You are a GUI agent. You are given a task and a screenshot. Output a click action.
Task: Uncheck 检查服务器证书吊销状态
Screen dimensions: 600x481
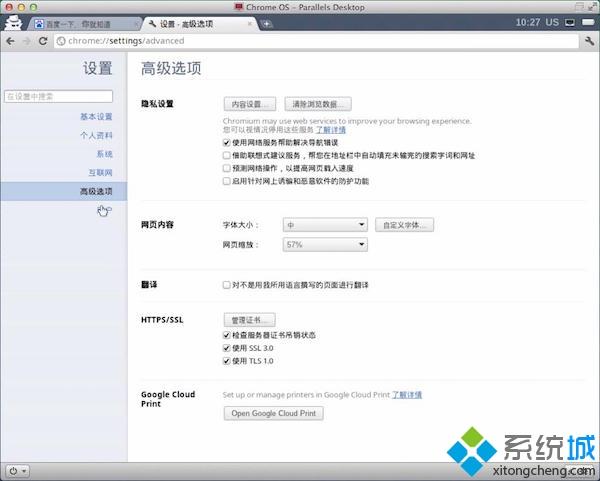(227, 335)
